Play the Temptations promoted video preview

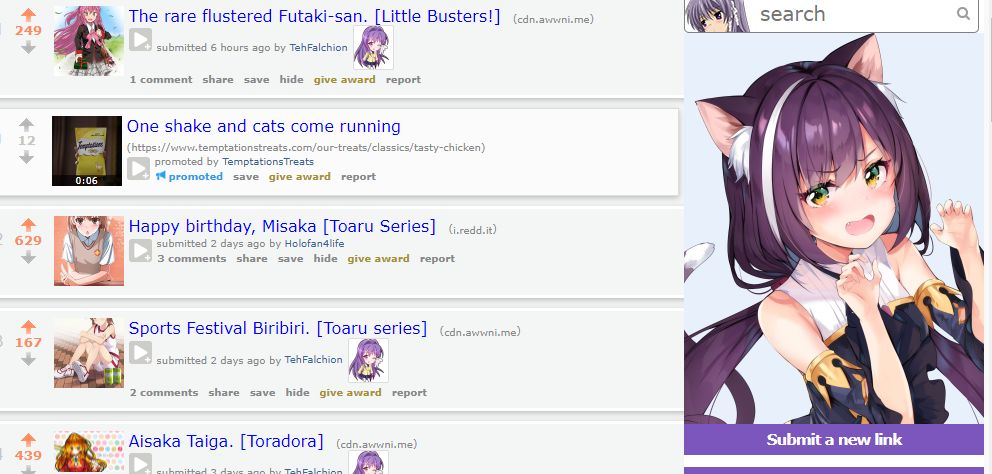tap(139, 168)
